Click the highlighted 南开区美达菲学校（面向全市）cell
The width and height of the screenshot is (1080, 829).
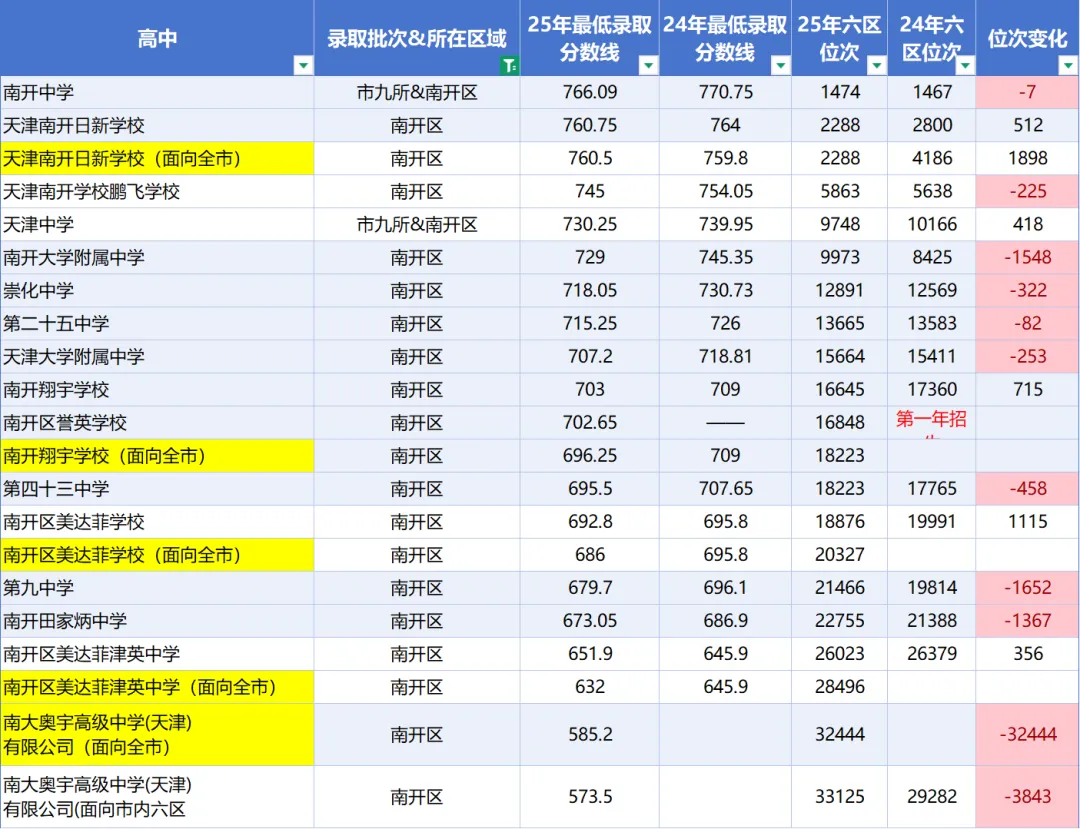coord(157,555)
